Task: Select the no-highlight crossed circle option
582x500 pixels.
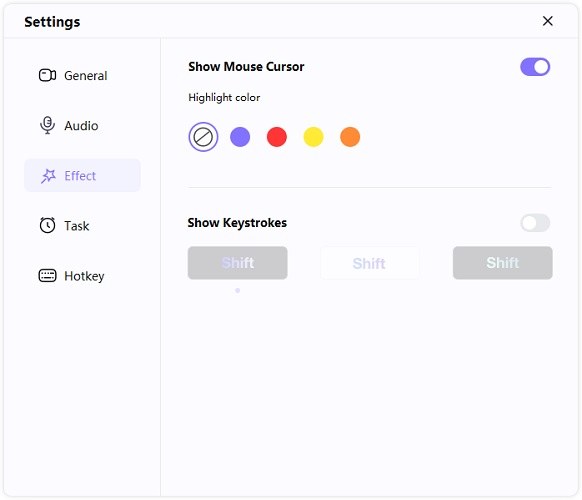Action: click(203, 137)
